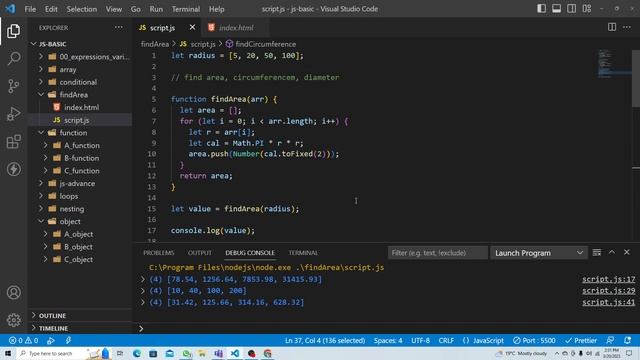Open the Explorer view in activity bar
The width and height of the screenshot is (640, 360).
pos(13,31)
